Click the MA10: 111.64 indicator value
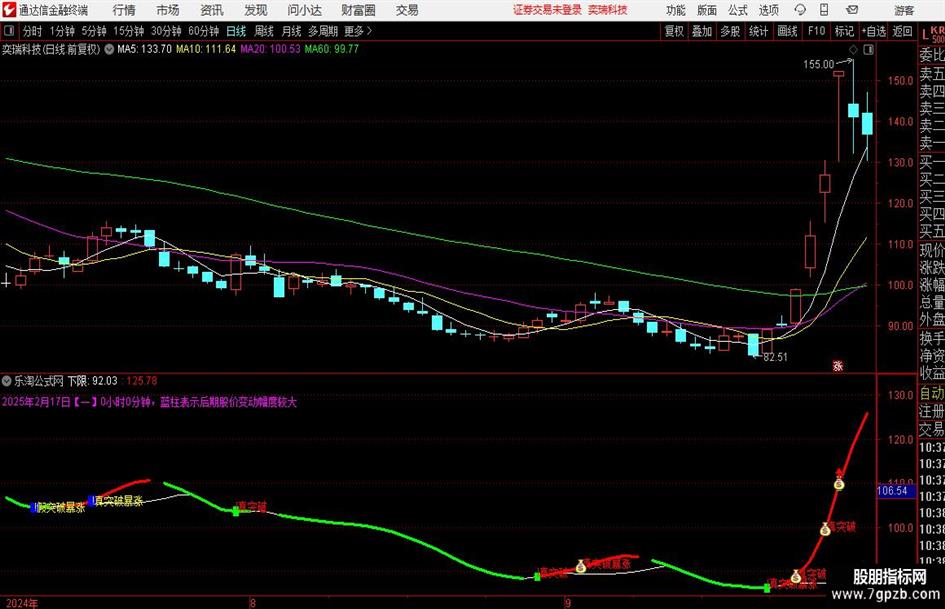 click(x=206, y=49)
